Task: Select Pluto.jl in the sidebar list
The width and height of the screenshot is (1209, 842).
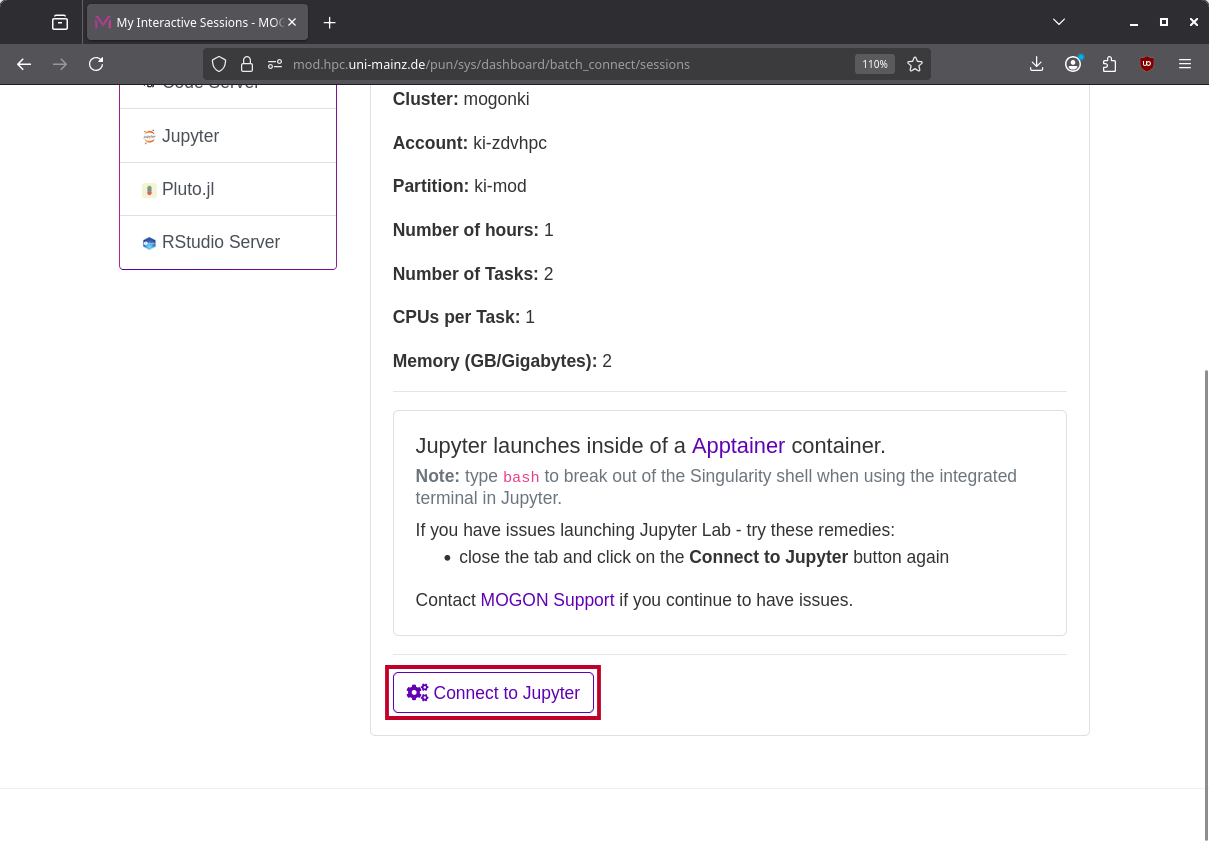Action: [228, 189]
